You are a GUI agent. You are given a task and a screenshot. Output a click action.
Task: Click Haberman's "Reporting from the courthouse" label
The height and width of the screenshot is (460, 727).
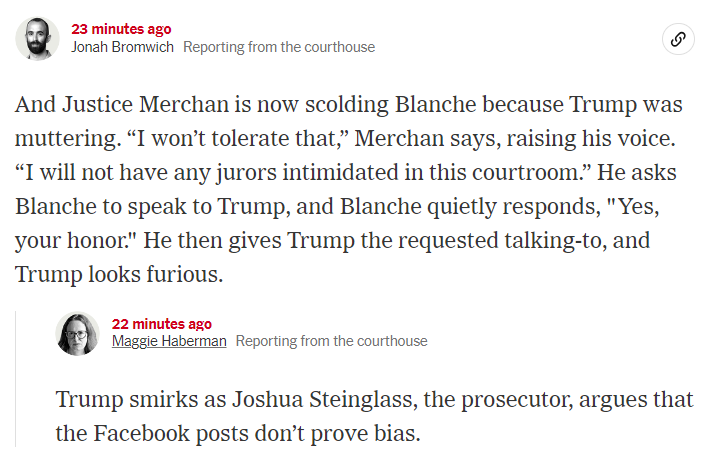(x=332, y=341)
